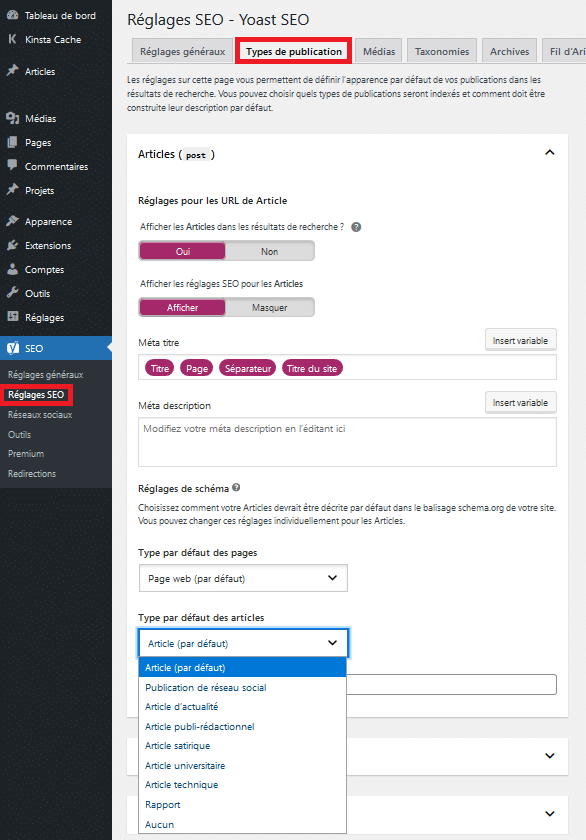The image size is (586, 840).
Task: Switch to Médias tab
Action: pos(379,51)
